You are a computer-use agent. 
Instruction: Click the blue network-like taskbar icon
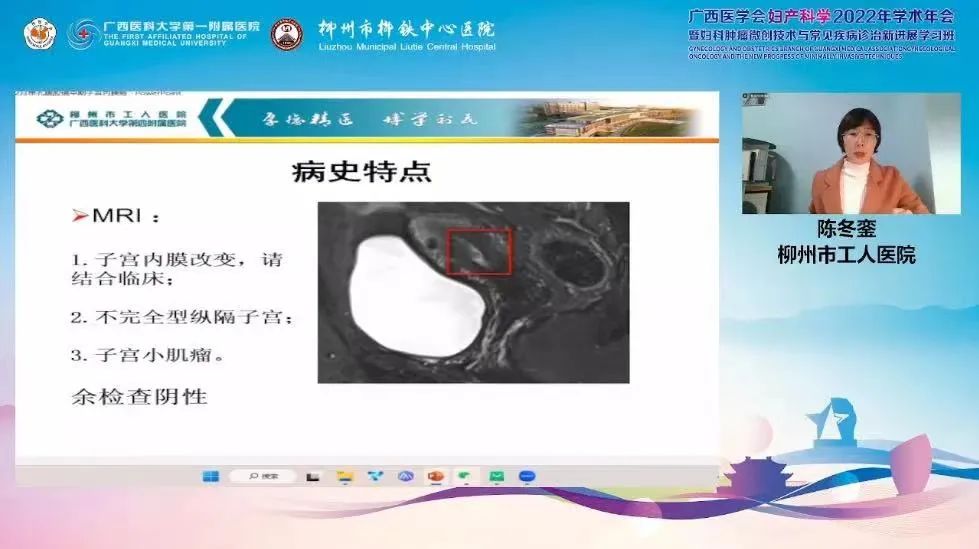tap(375, 477)
